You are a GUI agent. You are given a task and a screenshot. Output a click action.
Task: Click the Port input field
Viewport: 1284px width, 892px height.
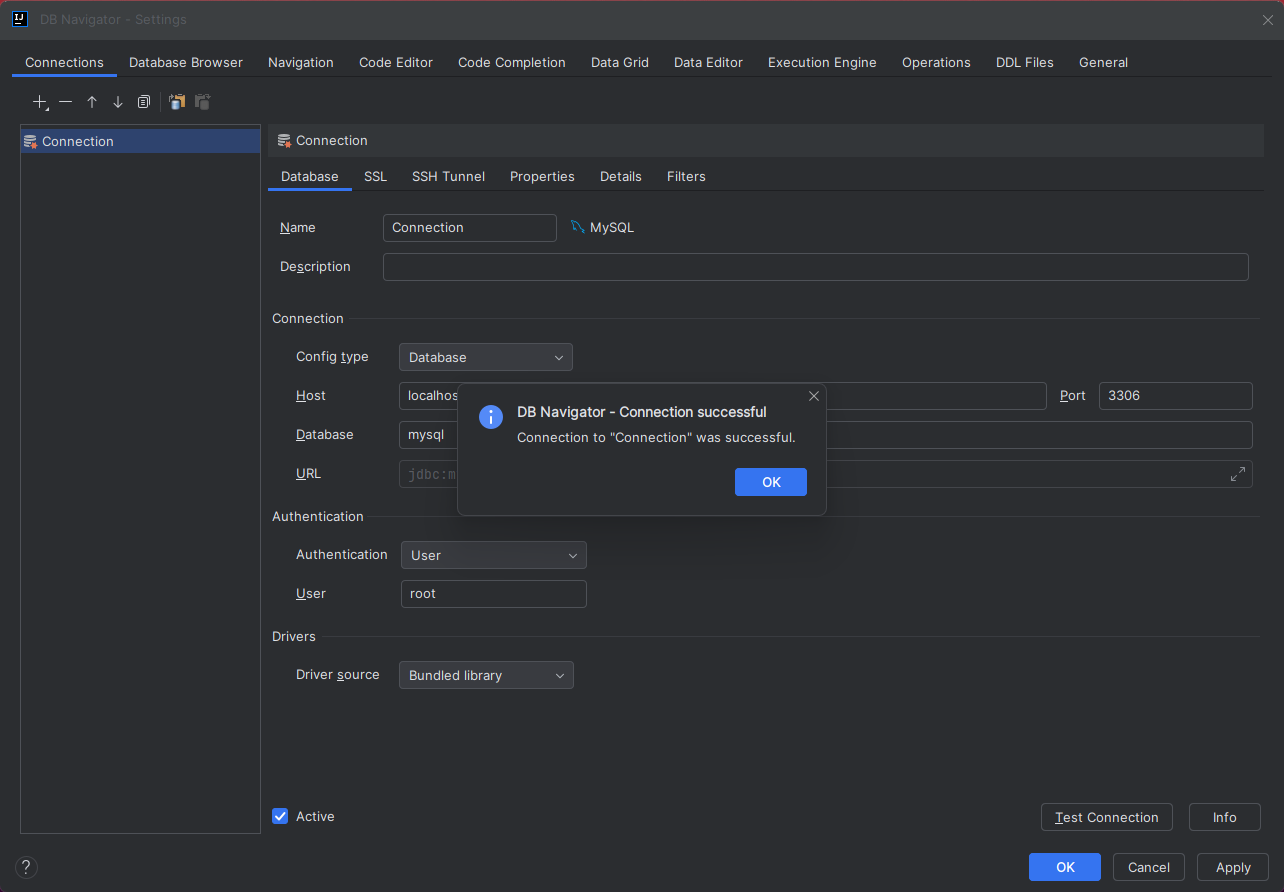pyautogui.click(x=1175, y=395)
